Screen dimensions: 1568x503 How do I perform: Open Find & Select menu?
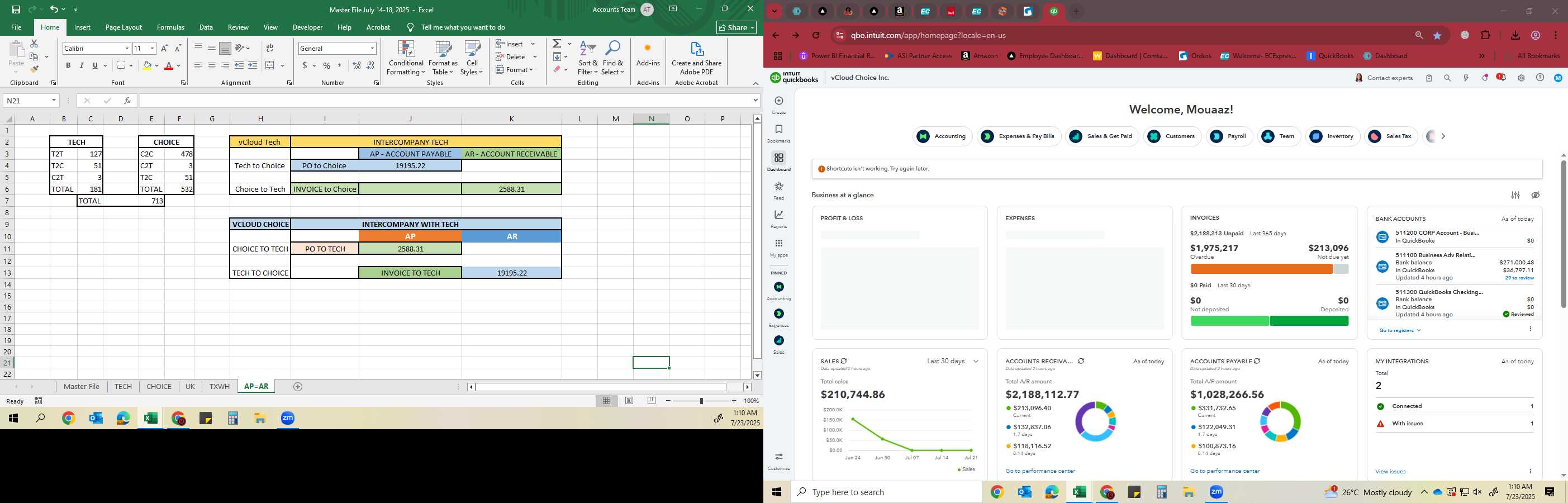pos(613,59)
